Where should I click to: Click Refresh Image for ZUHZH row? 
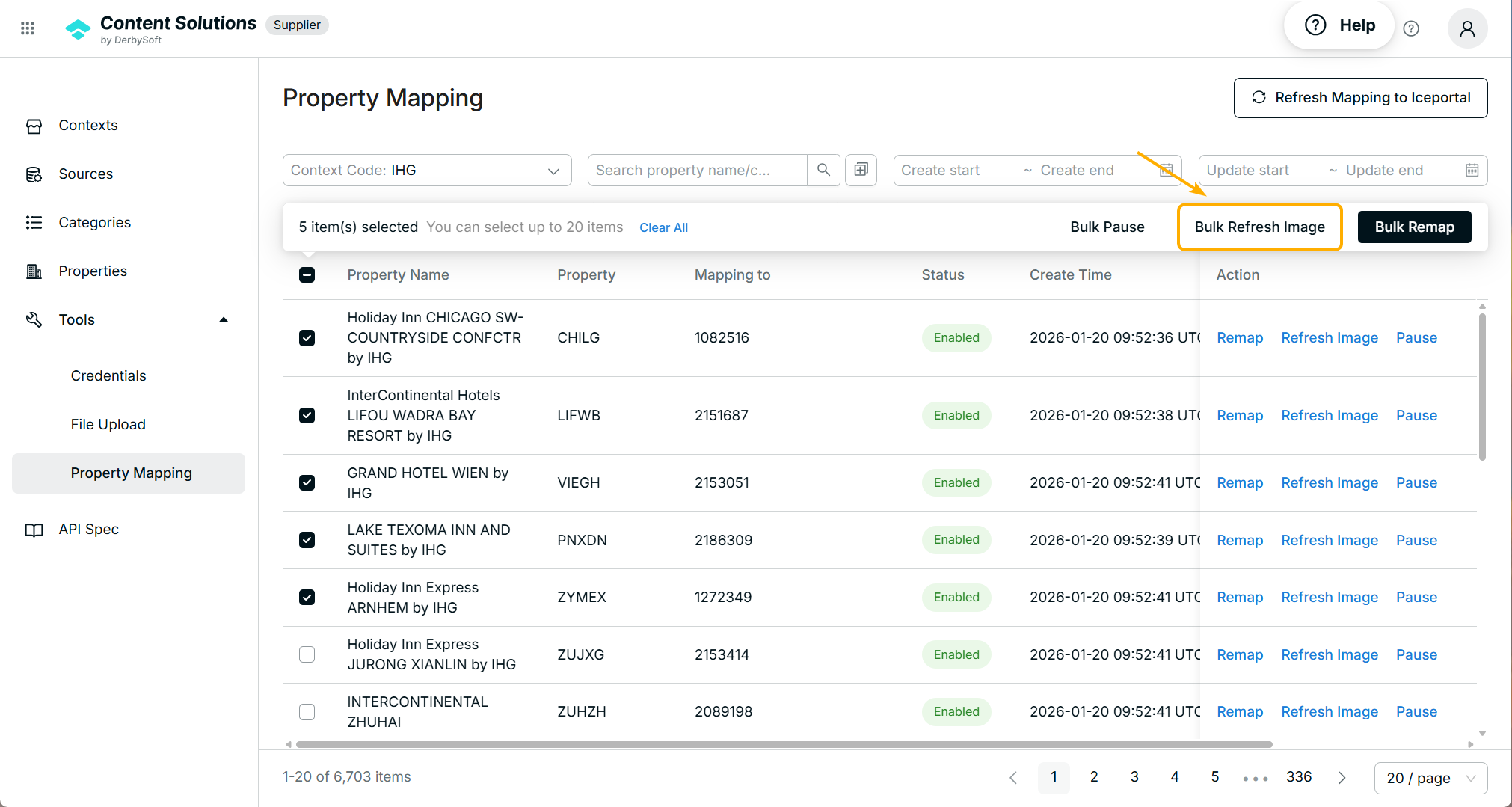coord(1330,711)
